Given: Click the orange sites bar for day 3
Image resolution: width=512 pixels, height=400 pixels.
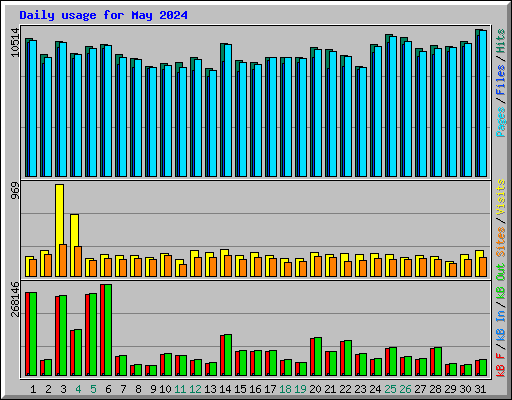Looking at the screenshot, I should click(63, 260).
